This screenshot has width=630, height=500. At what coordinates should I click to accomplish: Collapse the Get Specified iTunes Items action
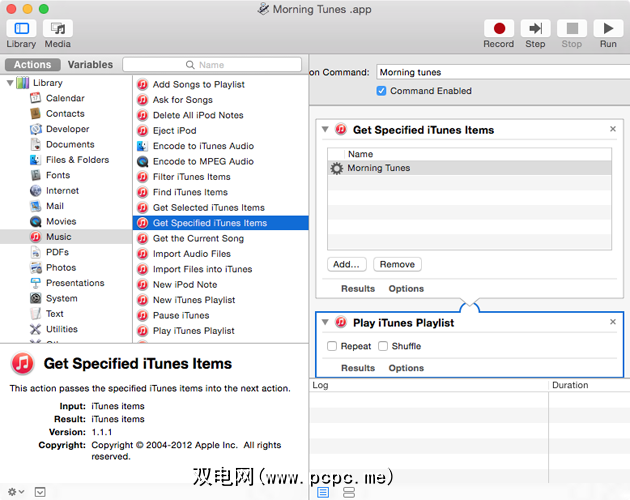tap(324, 129)
